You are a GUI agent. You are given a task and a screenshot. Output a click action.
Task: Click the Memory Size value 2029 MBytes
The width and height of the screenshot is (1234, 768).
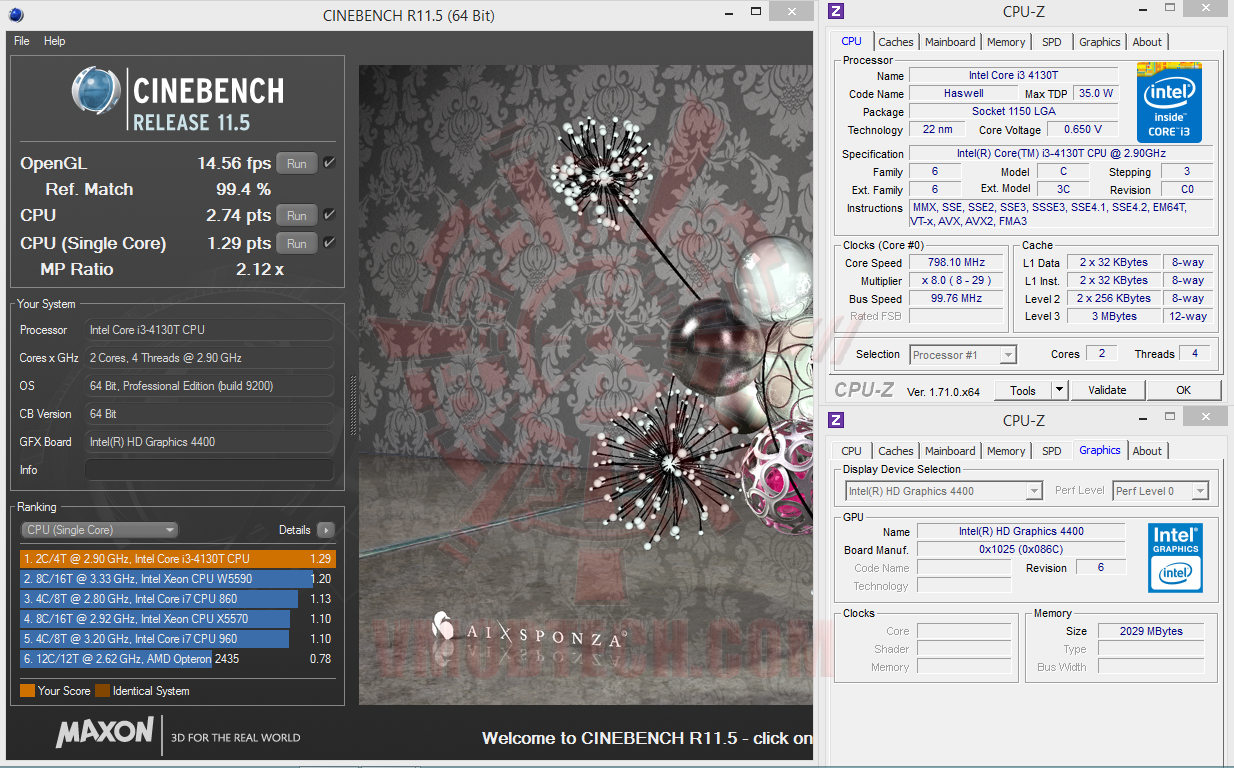pos(1151,632)
